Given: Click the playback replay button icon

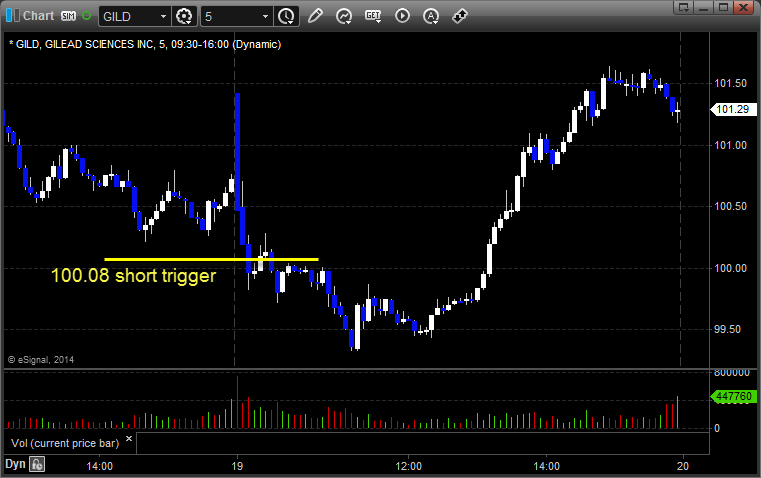Looking at the screenshot, I should tap(402, 16).
